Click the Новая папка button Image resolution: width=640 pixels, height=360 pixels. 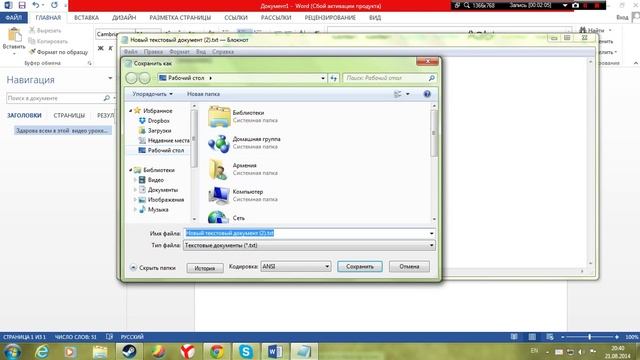coord(203,94)
